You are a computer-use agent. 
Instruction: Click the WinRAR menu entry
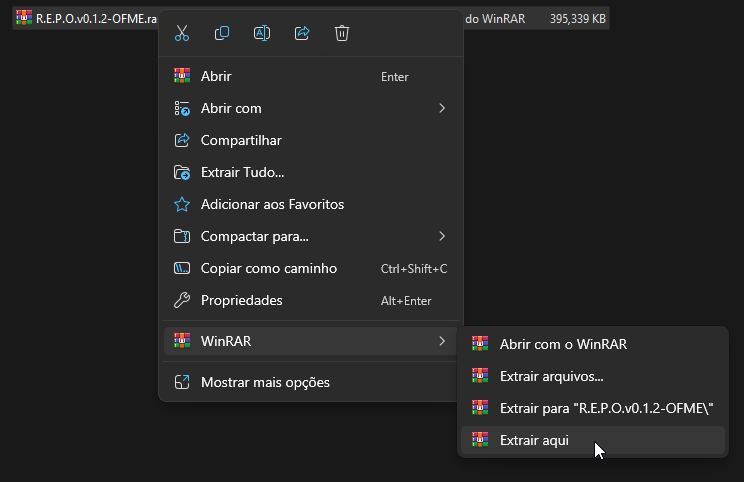311,341
